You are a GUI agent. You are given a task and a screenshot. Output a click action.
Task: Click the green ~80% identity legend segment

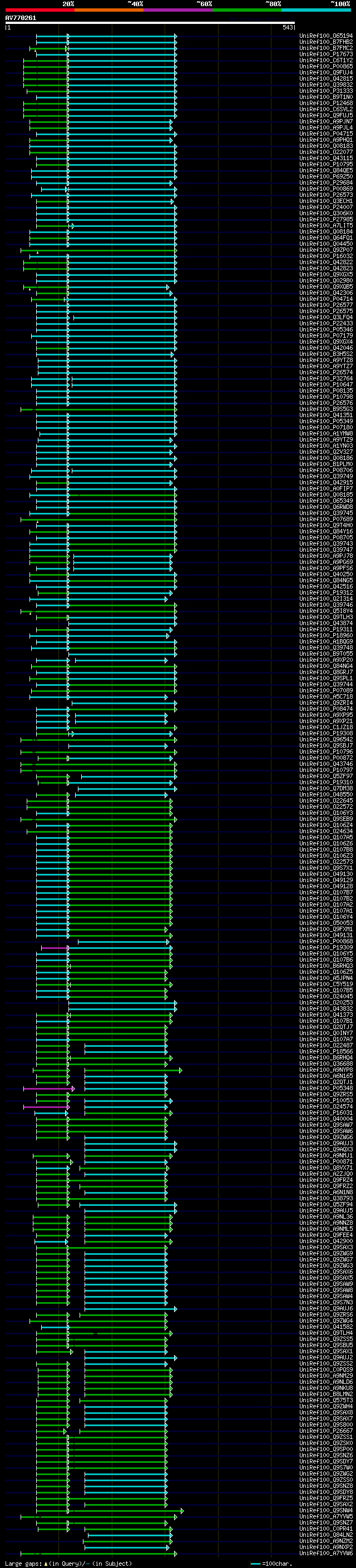pyautogui.click(x=247, y=10)
